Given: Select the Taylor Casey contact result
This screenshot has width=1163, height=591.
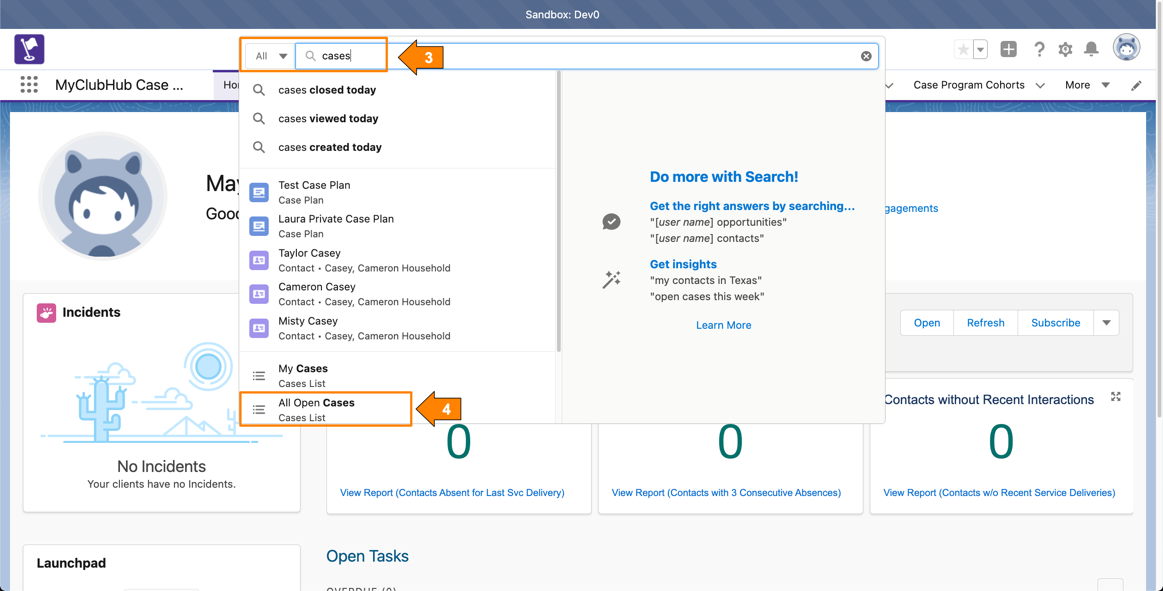Looking at the screenshot, I should click(309, 260).
